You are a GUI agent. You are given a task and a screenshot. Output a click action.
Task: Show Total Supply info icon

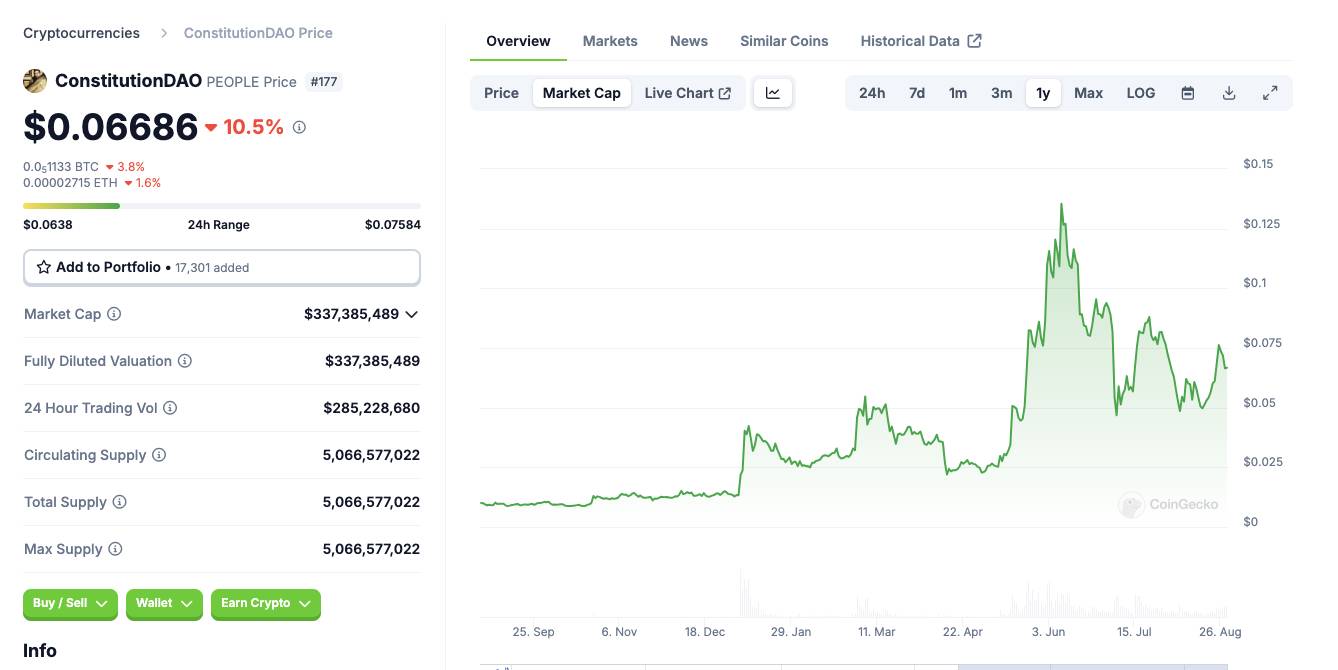coord(119,502)
